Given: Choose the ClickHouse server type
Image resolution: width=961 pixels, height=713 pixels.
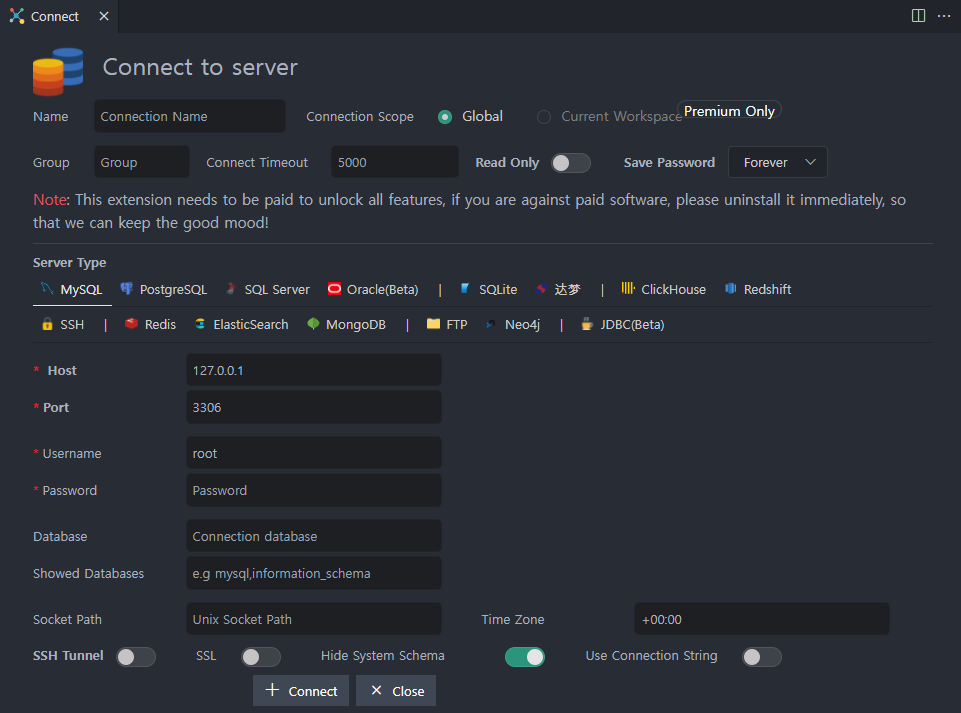Looking at the screenshot, I should pyautogui.click(x=664, y=289).
